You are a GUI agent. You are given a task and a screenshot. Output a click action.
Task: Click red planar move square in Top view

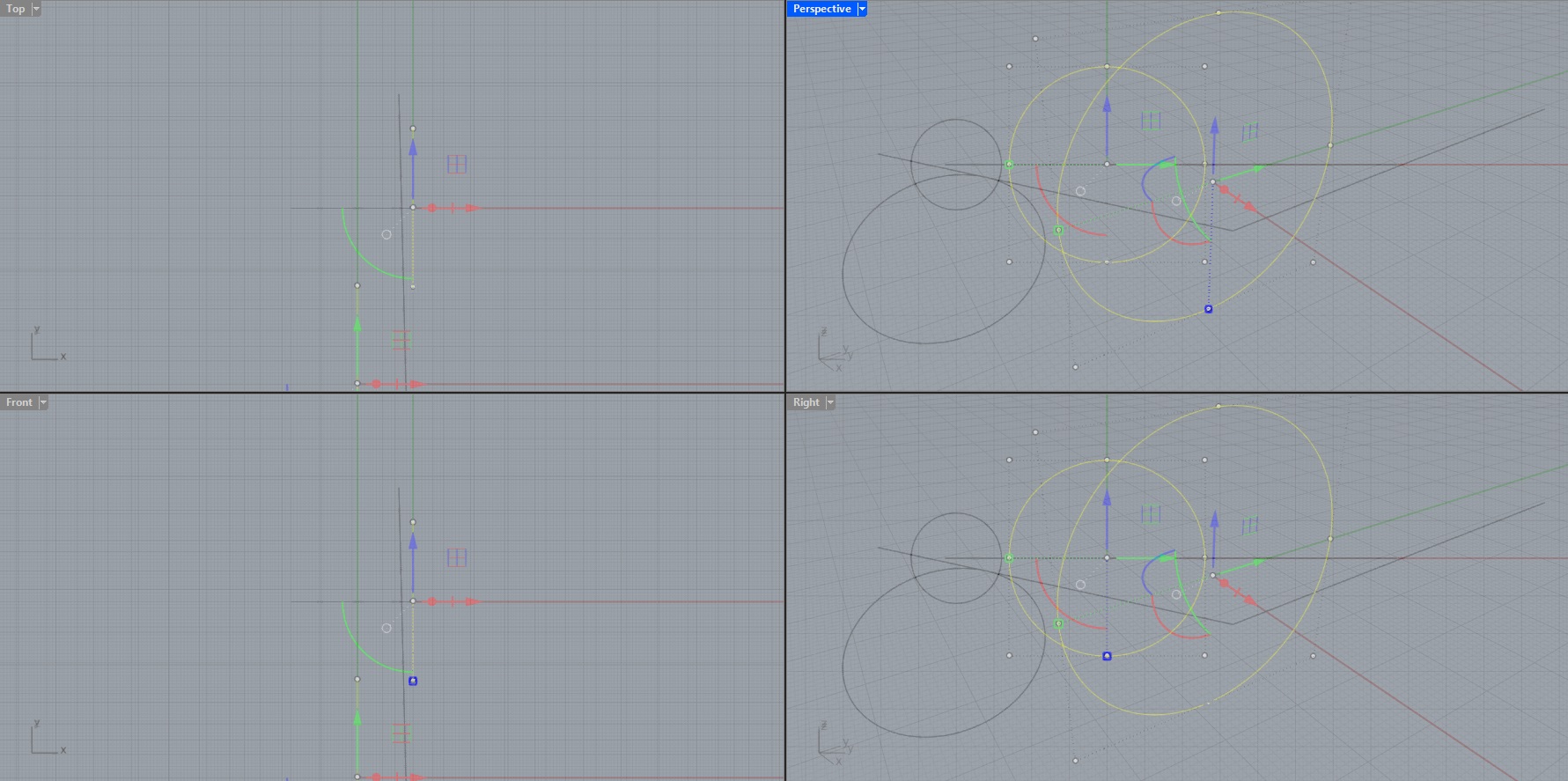point(401,341)
